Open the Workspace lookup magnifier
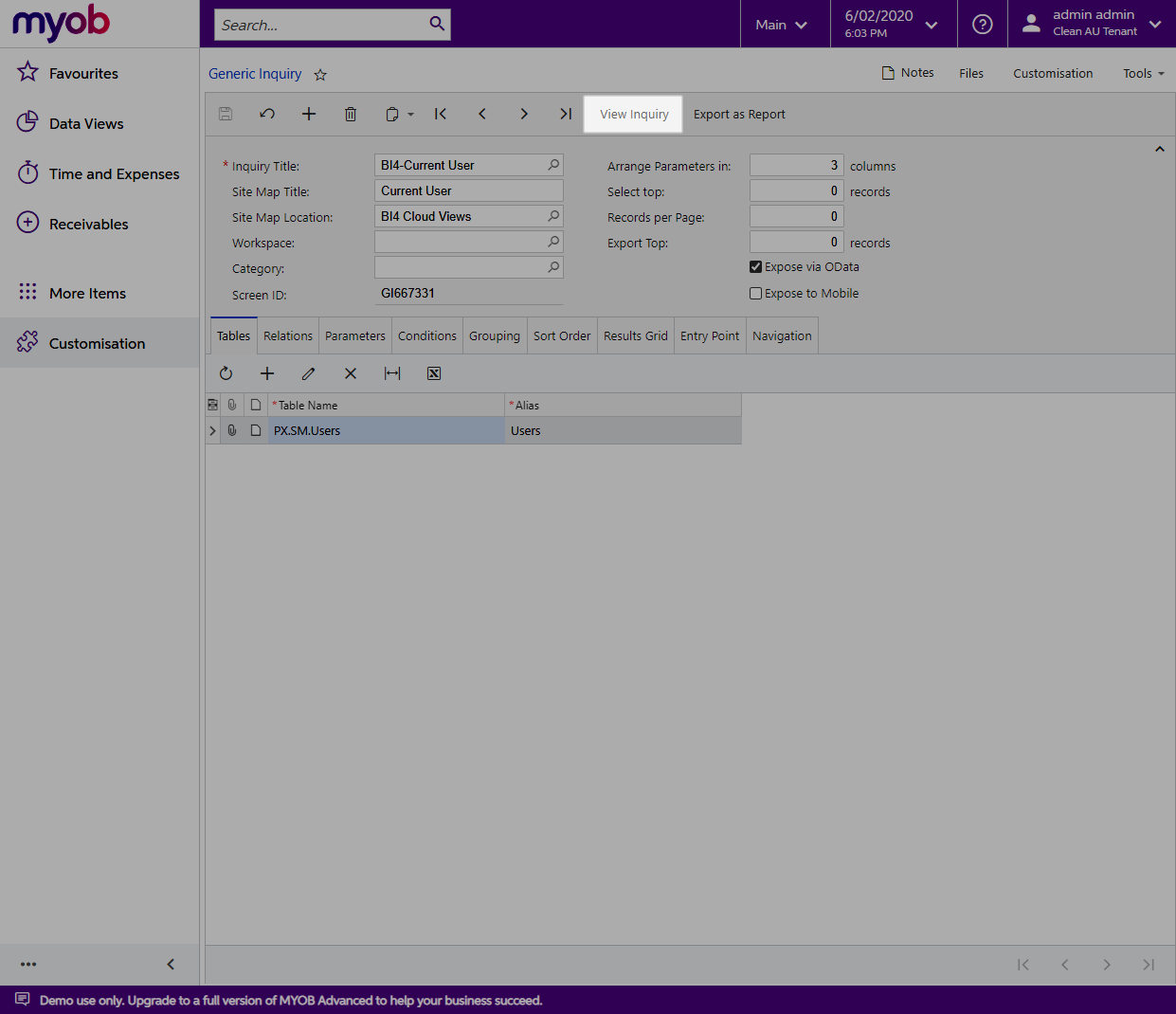The width and height of the screenshot is (1176, 1014). tap(553, 242)
